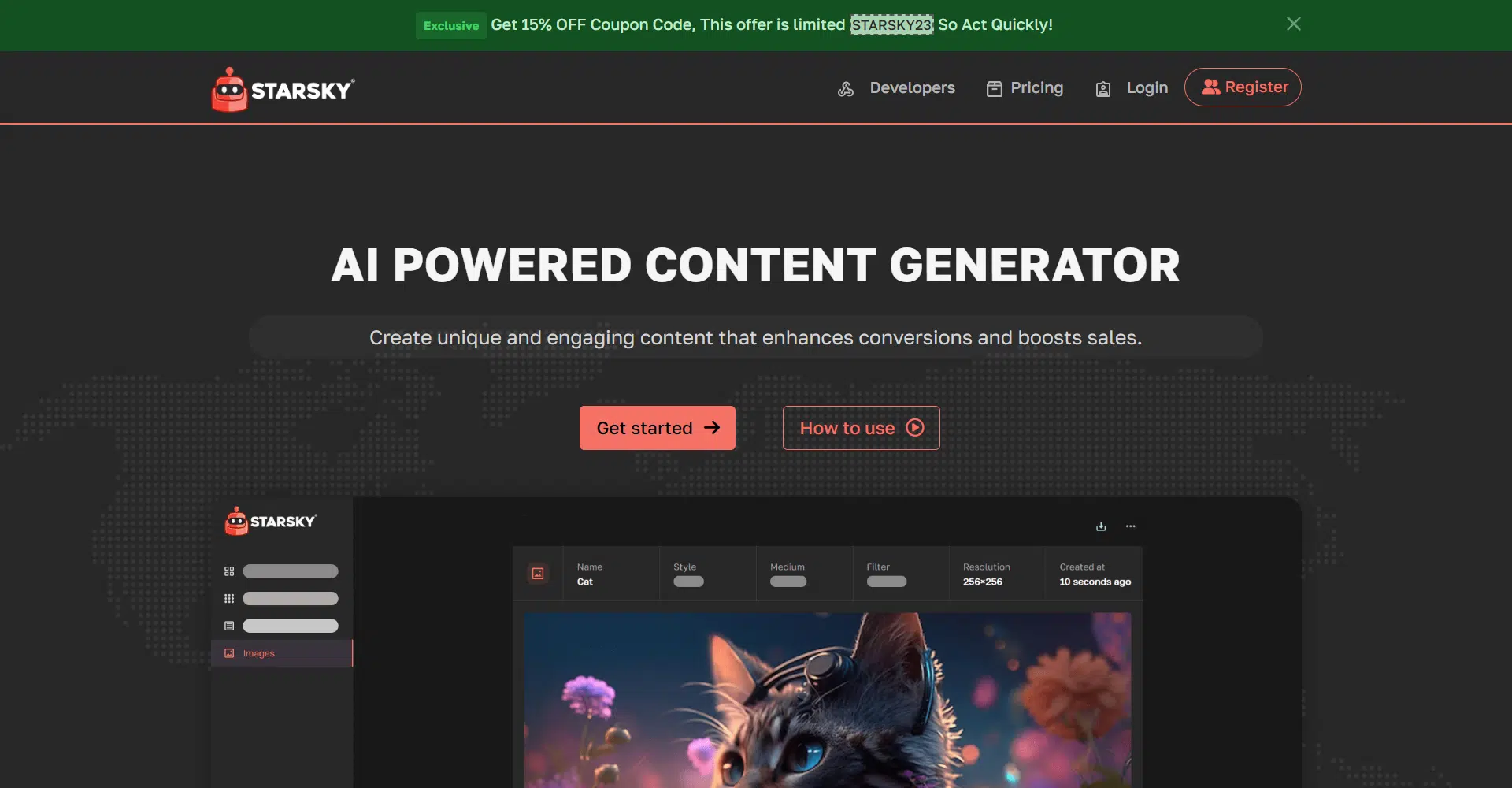Click the red image icon in table row
The height and width of the screenshot is (788, 1512).
pos(538,574)
